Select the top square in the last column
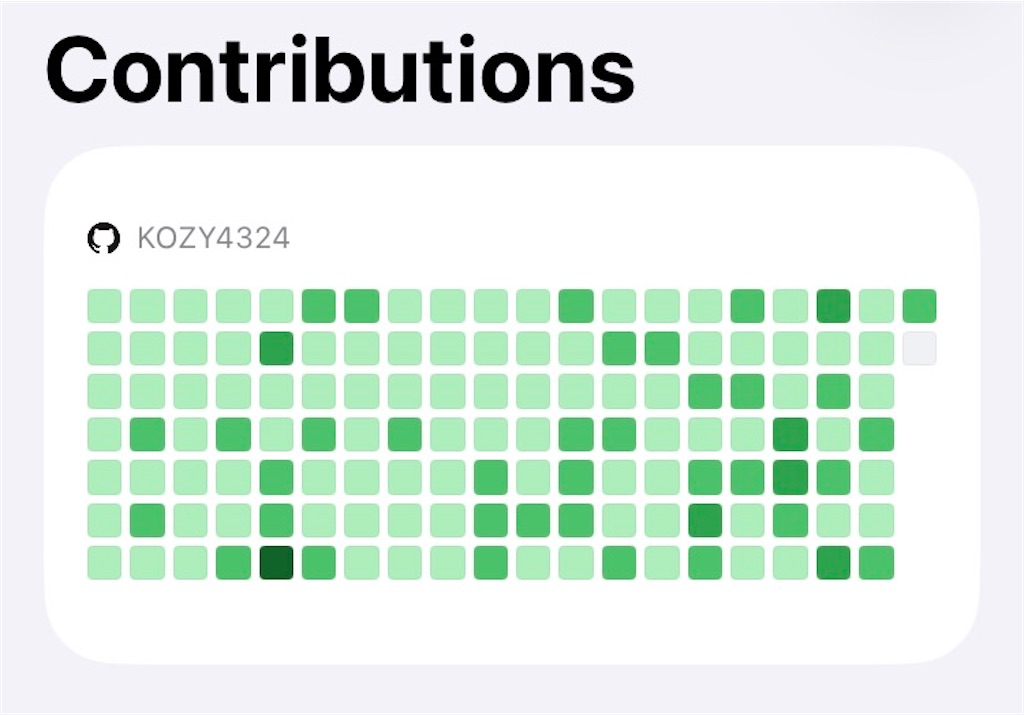This screenshot has height=715, width=1024. pos(920,306)
